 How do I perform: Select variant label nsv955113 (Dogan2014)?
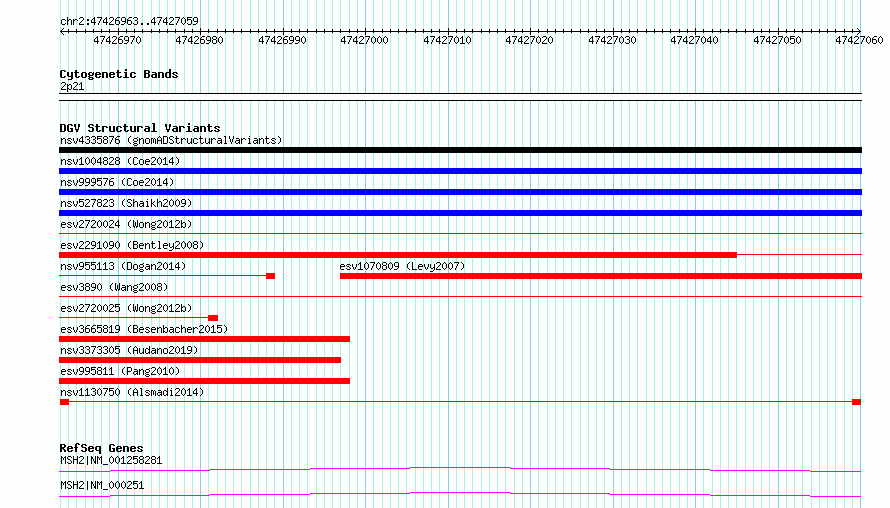click(123, 266)
